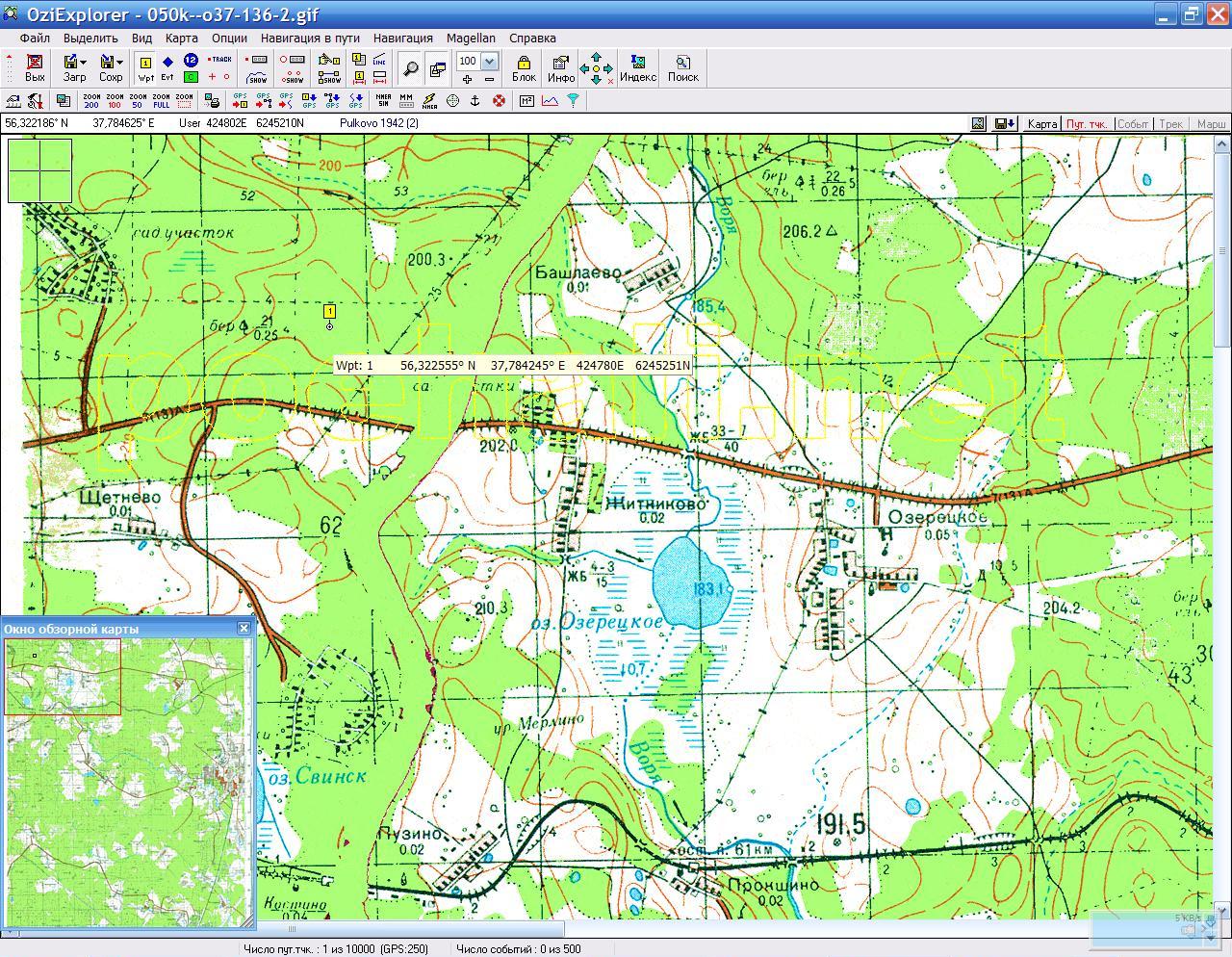
Task: Toggle the NMEA SIM simulator icon
Action: click(x=383, y=100)
